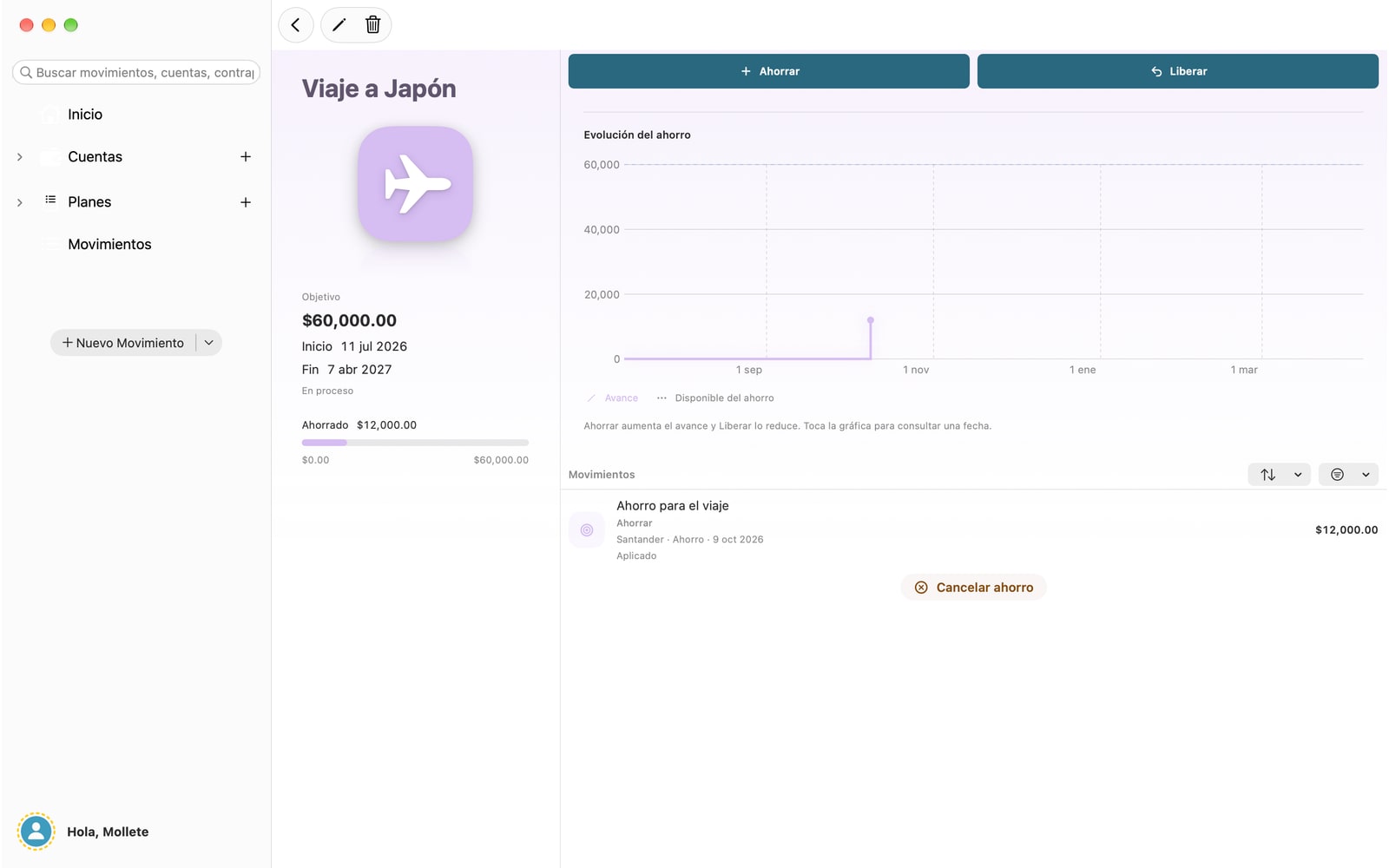Viewport: 1389px width, 868px height.
Task: Add a new plan with Planes plus
Action: (x=246, y=202)
